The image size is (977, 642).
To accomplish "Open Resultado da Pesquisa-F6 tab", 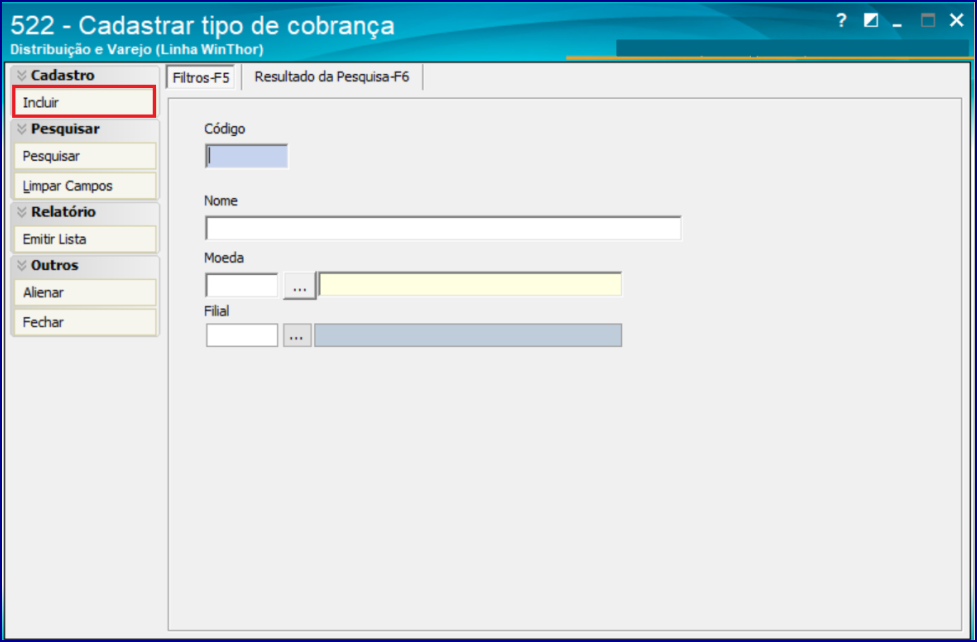I will click(x=331, y=77).
